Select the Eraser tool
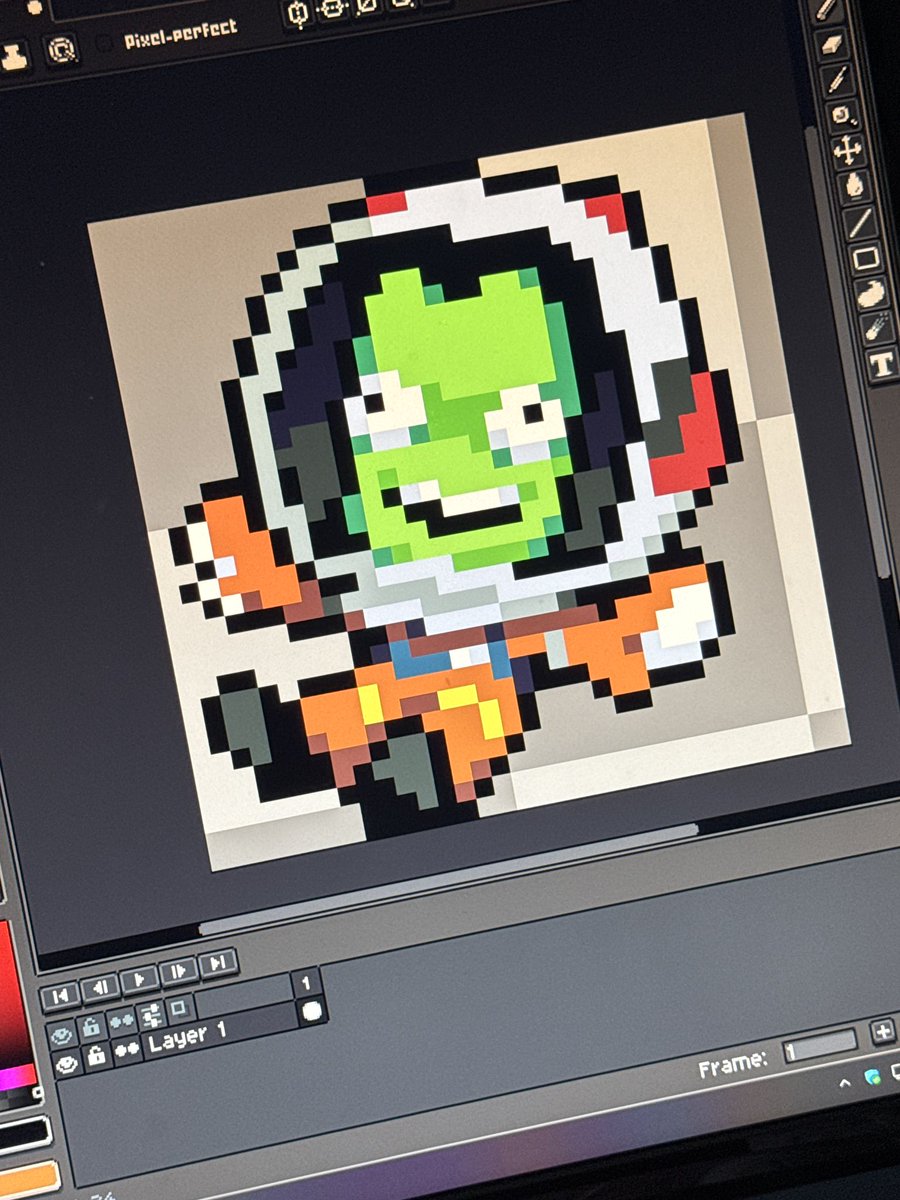Screen dimensions: 900x1200 click(832, 45)
